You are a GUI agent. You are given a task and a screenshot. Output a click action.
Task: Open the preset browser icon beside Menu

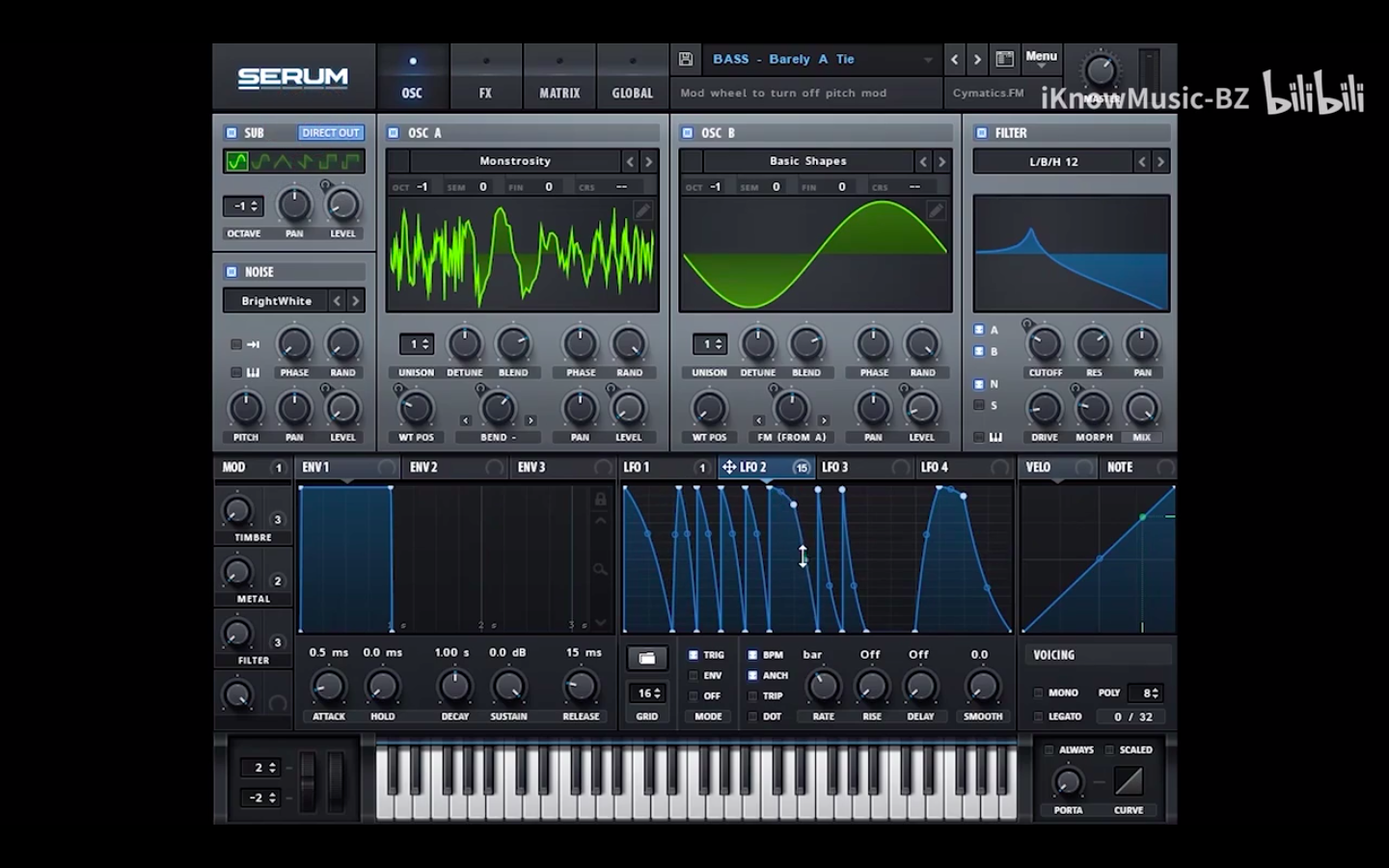[1004, 59]
